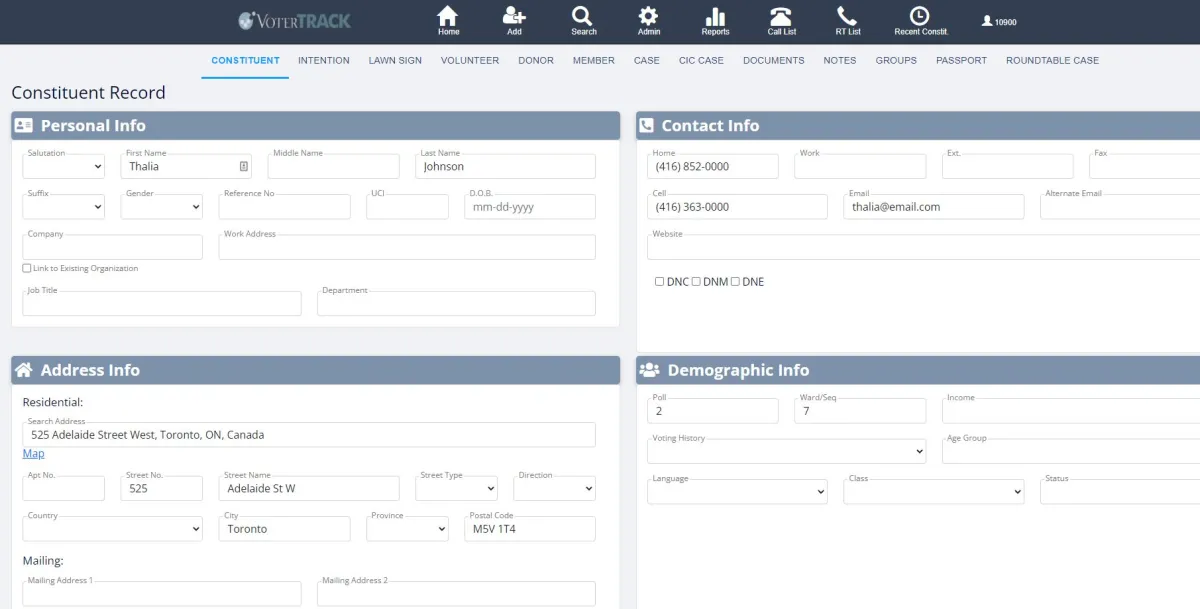The image size is (1200, 609).
Task: Click the Website field
Action: (924, 247)
